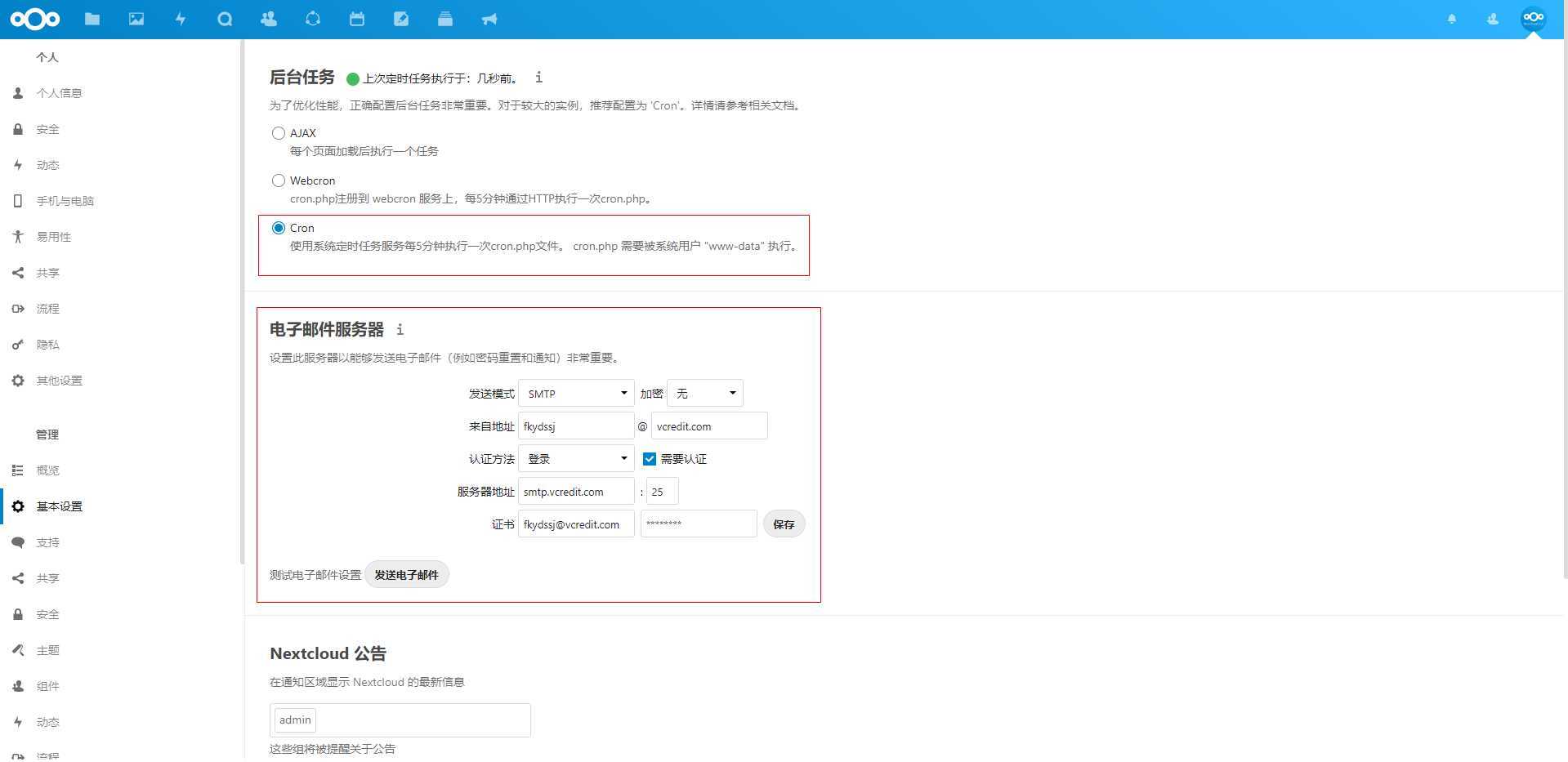Click the vcredit.com domain field
Viewport: 1568px width, 762px height.
click(709, 426)
